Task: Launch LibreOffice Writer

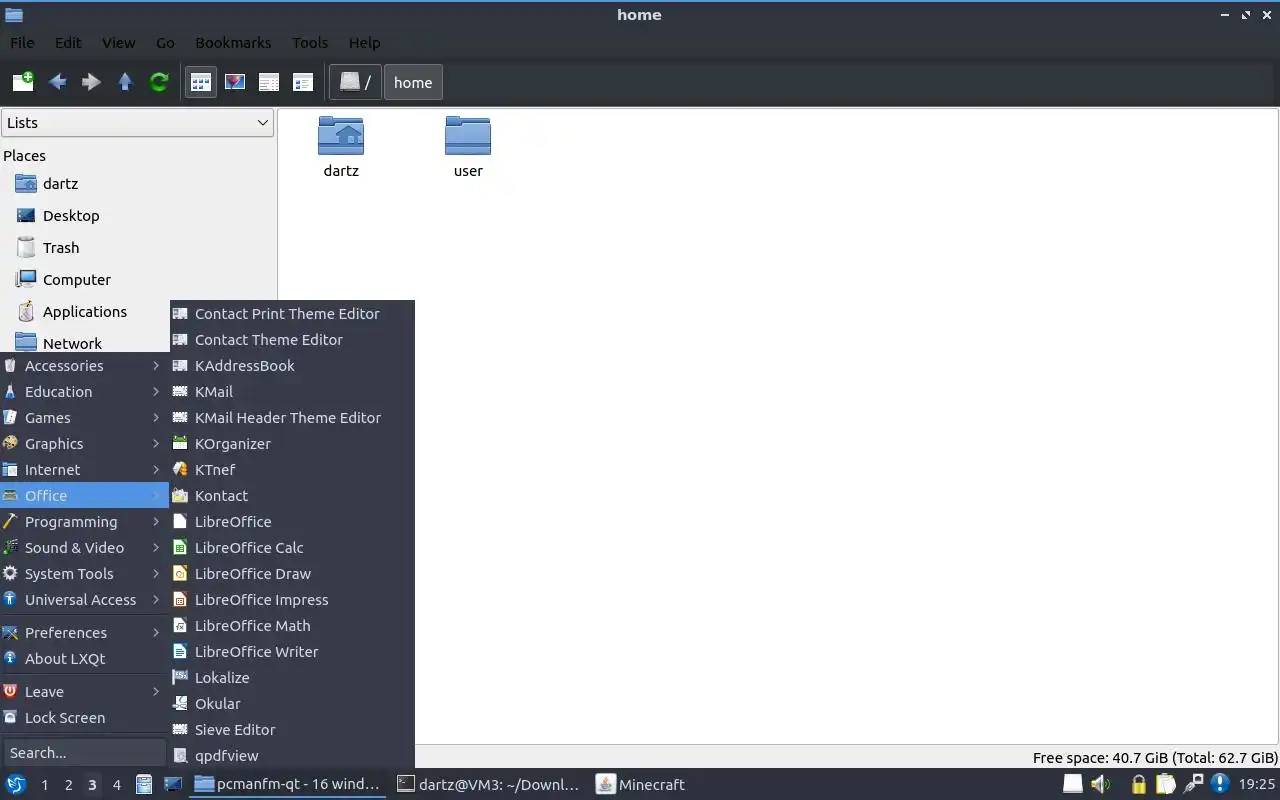Action: [292, 652]
